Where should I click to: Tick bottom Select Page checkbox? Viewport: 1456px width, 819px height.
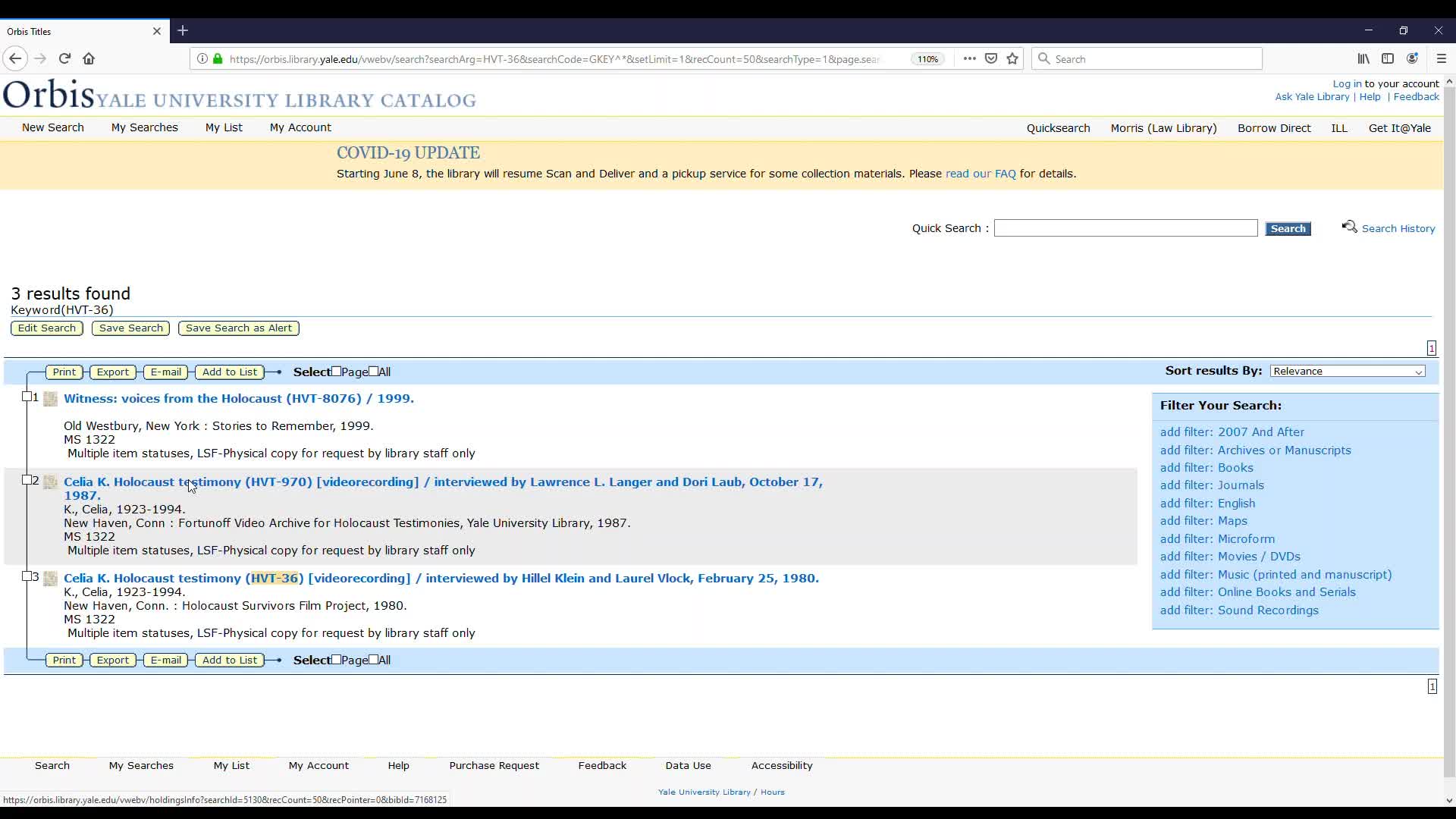pyautogui.click(x=336, y=659)
